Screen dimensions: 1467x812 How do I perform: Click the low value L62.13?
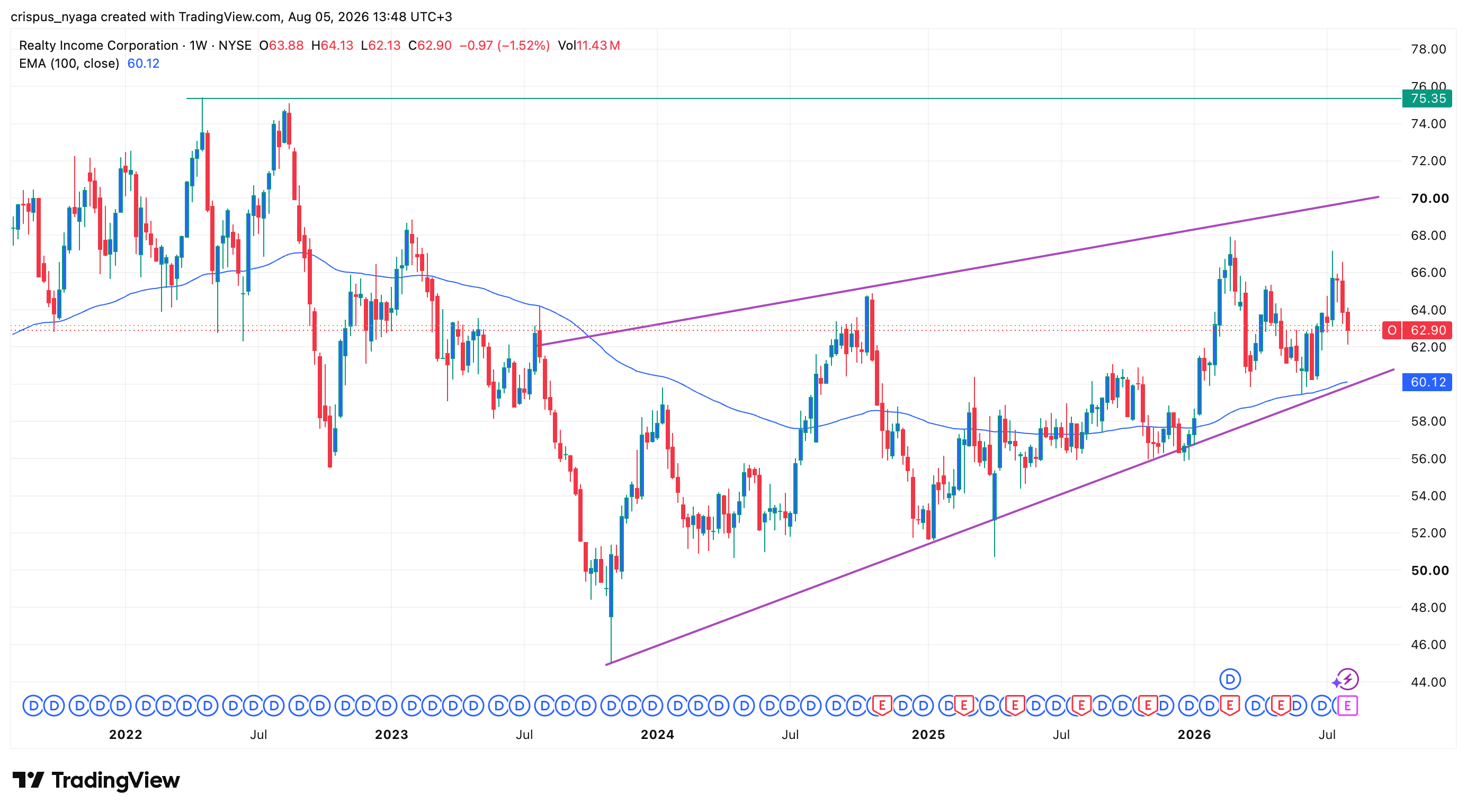[381, 45]
